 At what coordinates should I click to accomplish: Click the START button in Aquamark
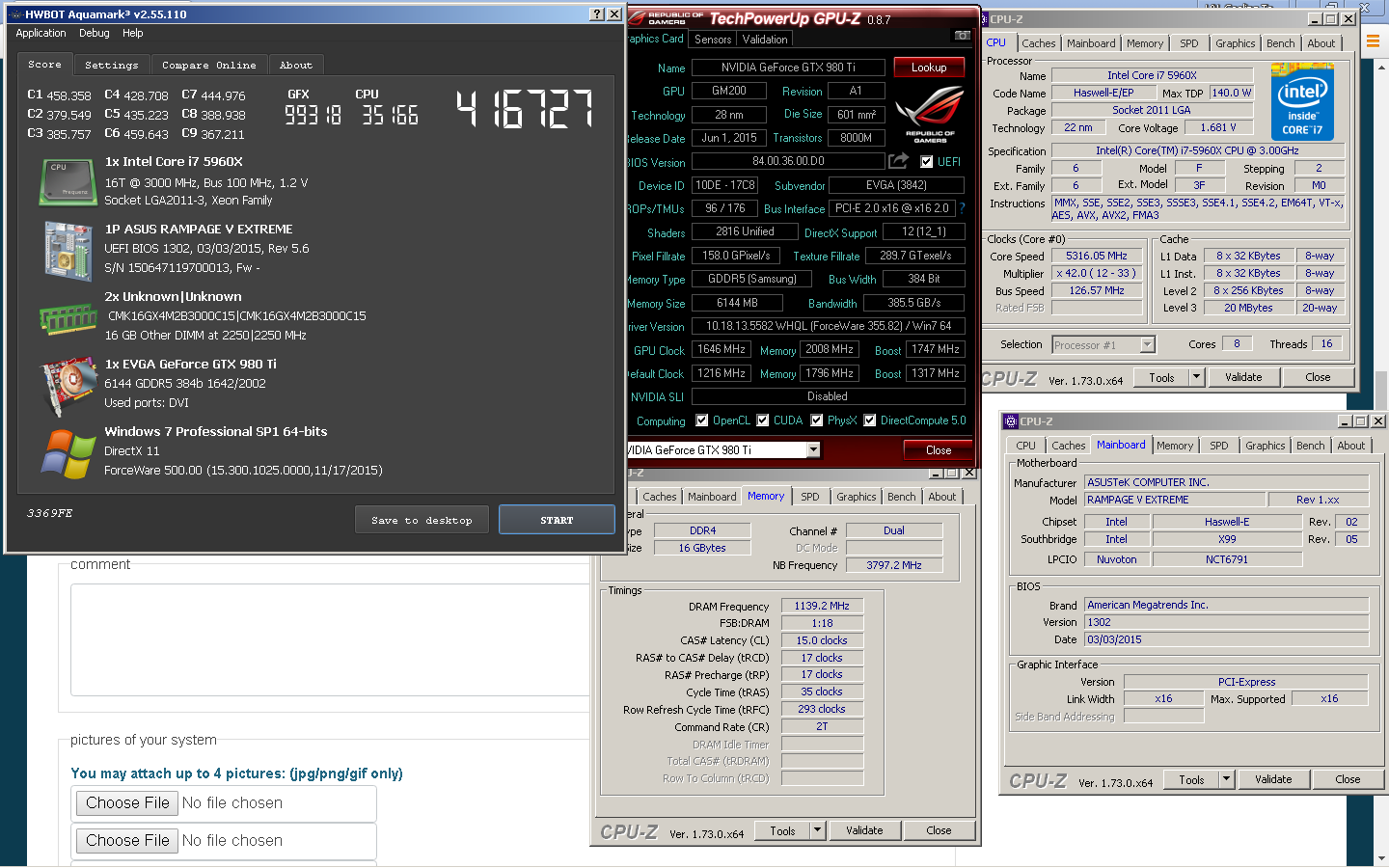557,520
